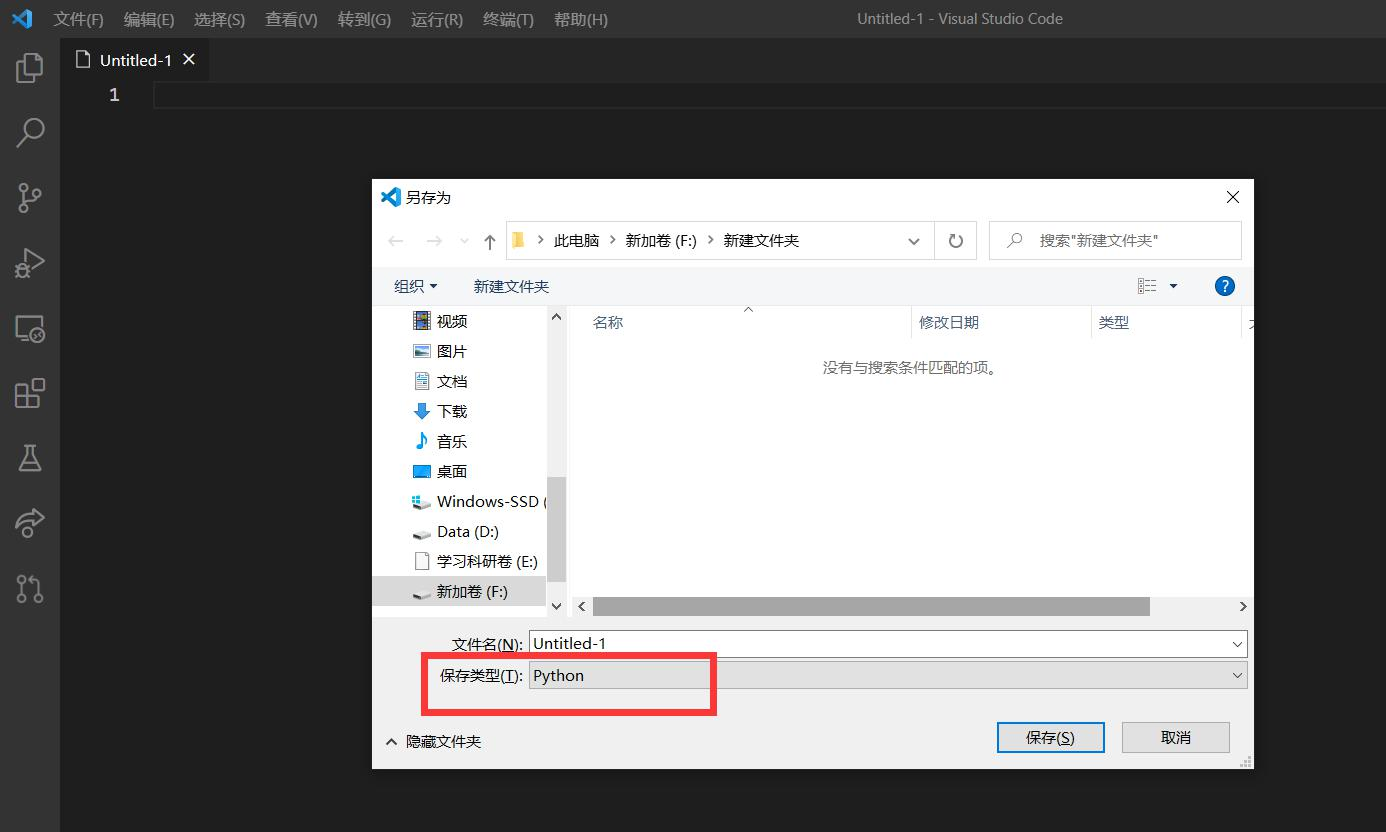Viewport: 1386px width, 832px height.
Task: Open the Source Control view
Action: point(29,197)
